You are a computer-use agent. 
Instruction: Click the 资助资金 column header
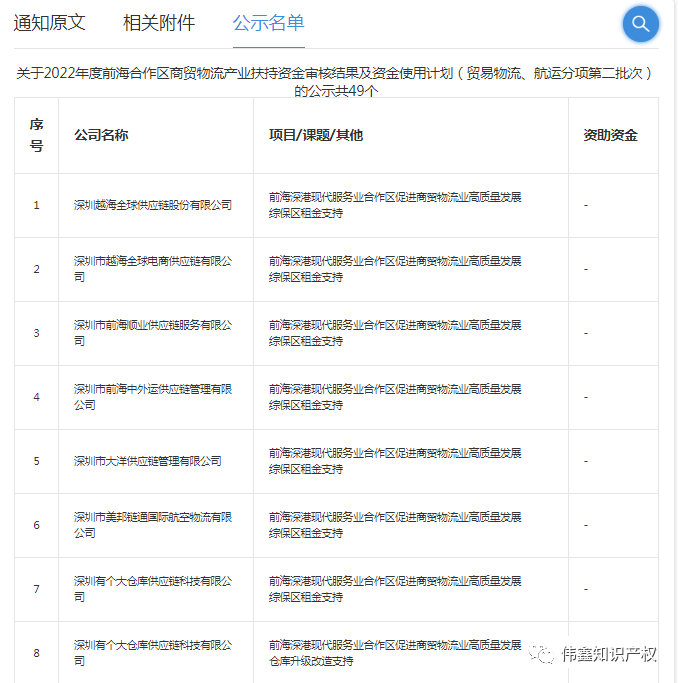(x=611, y=135)
